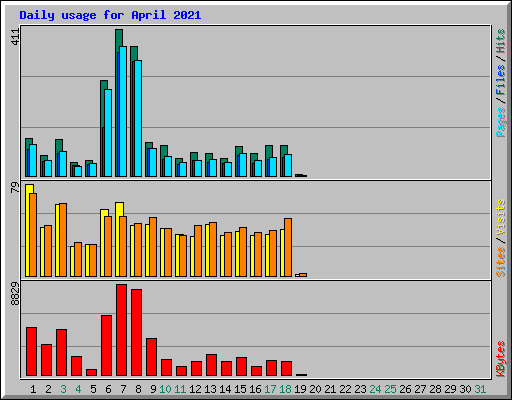Click green day label '24' on the x-axis

pos(375,389)
